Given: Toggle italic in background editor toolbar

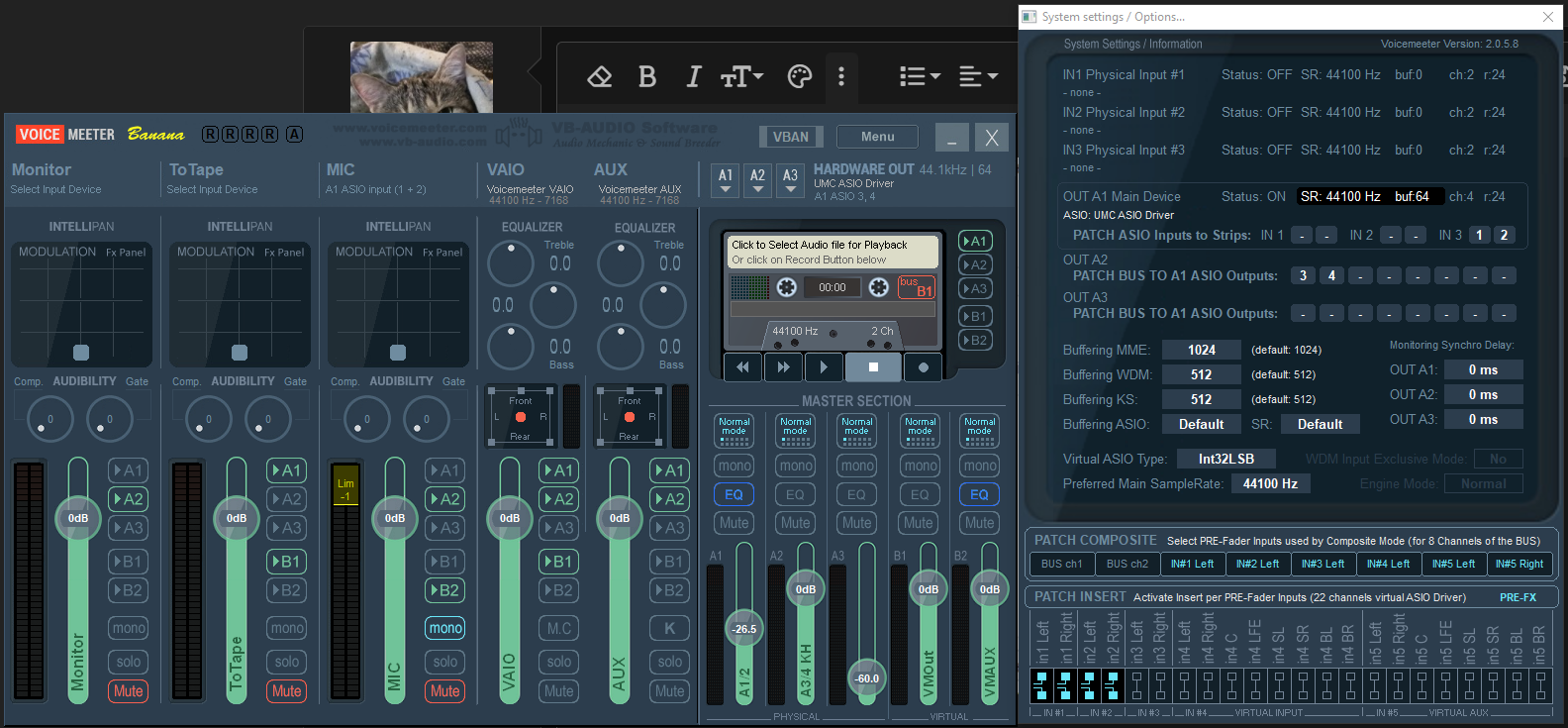Looking at the screenshot, I should [x=694, y=76].
